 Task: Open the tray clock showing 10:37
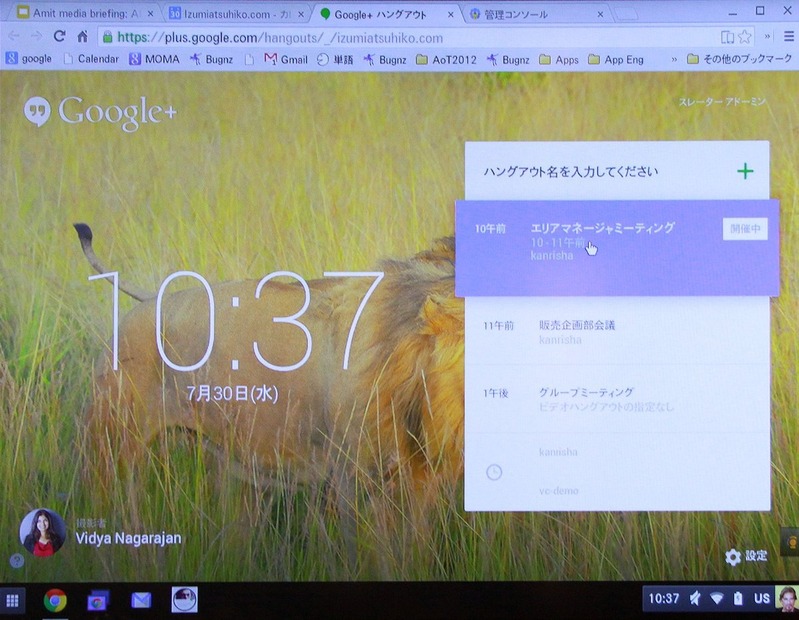tap(664, 599)
